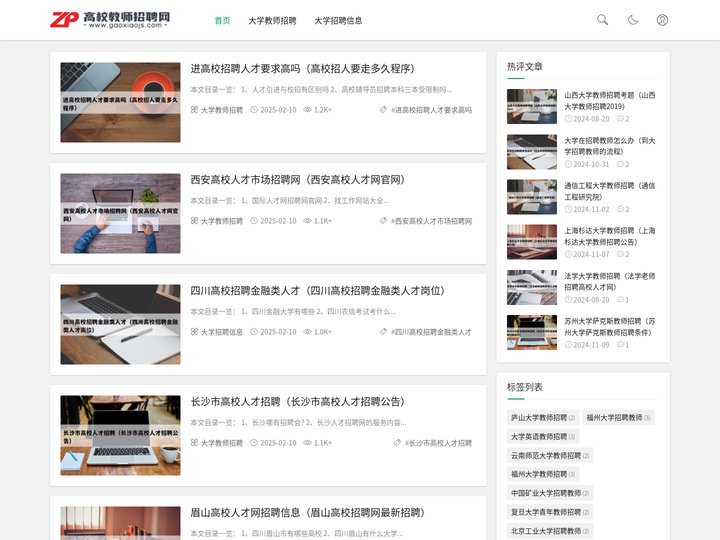Click thumbnail of 长沙市高校人才招聘 article
This screenshot has width=720, height=540.
120,435
